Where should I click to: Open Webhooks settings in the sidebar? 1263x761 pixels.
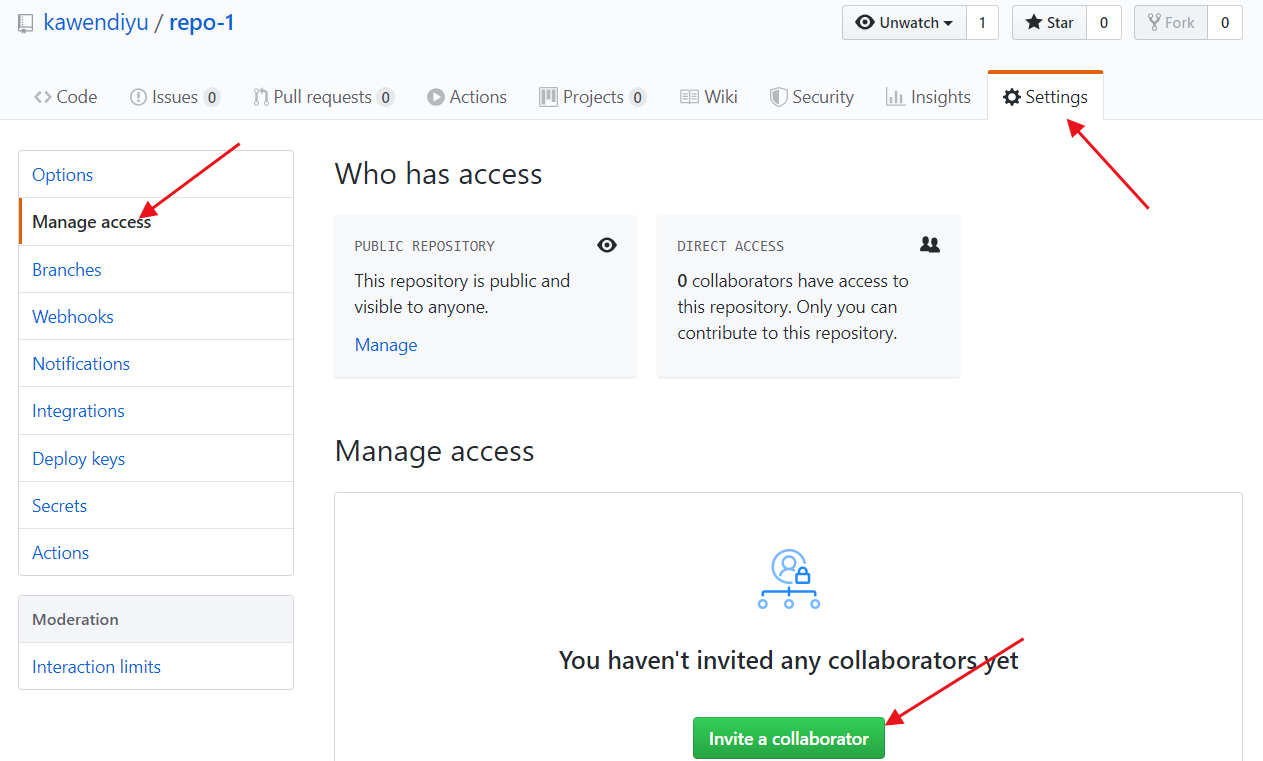pyautogui.click(x=156, y=317)
